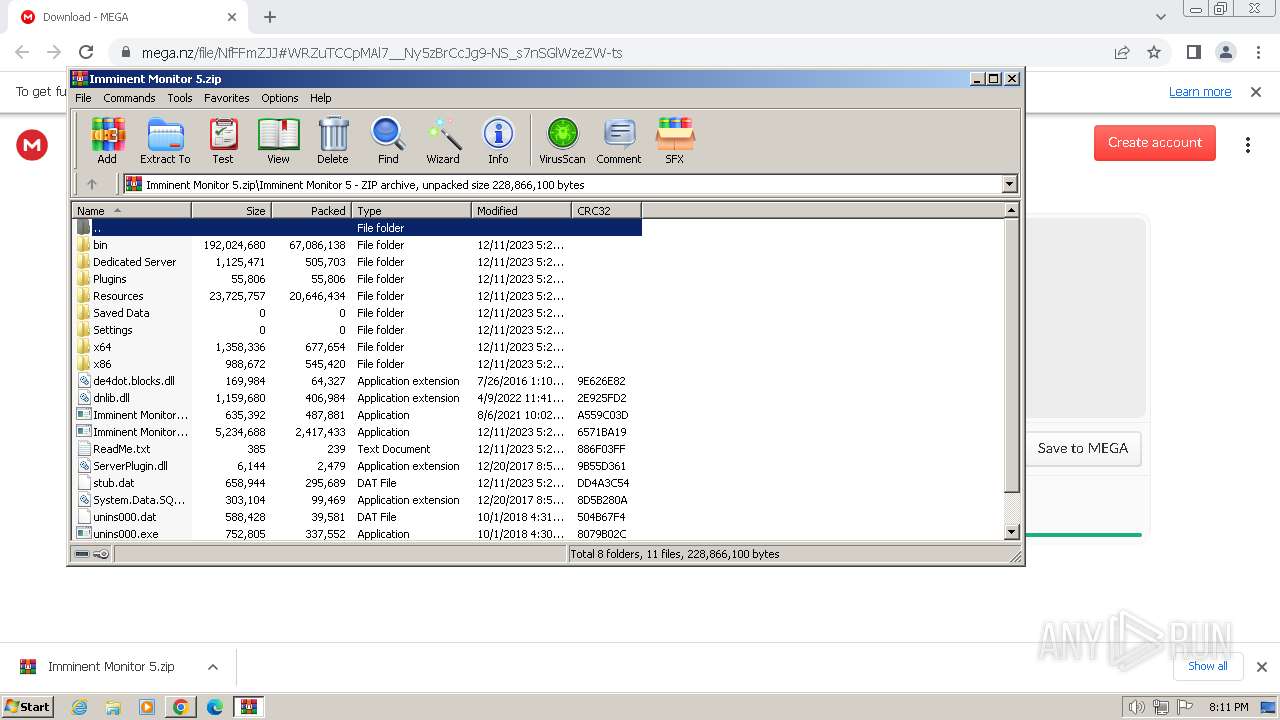Screen dimensions: 1280x720
Task: Launch the Wizard wand tool
Action: (443, 140)
